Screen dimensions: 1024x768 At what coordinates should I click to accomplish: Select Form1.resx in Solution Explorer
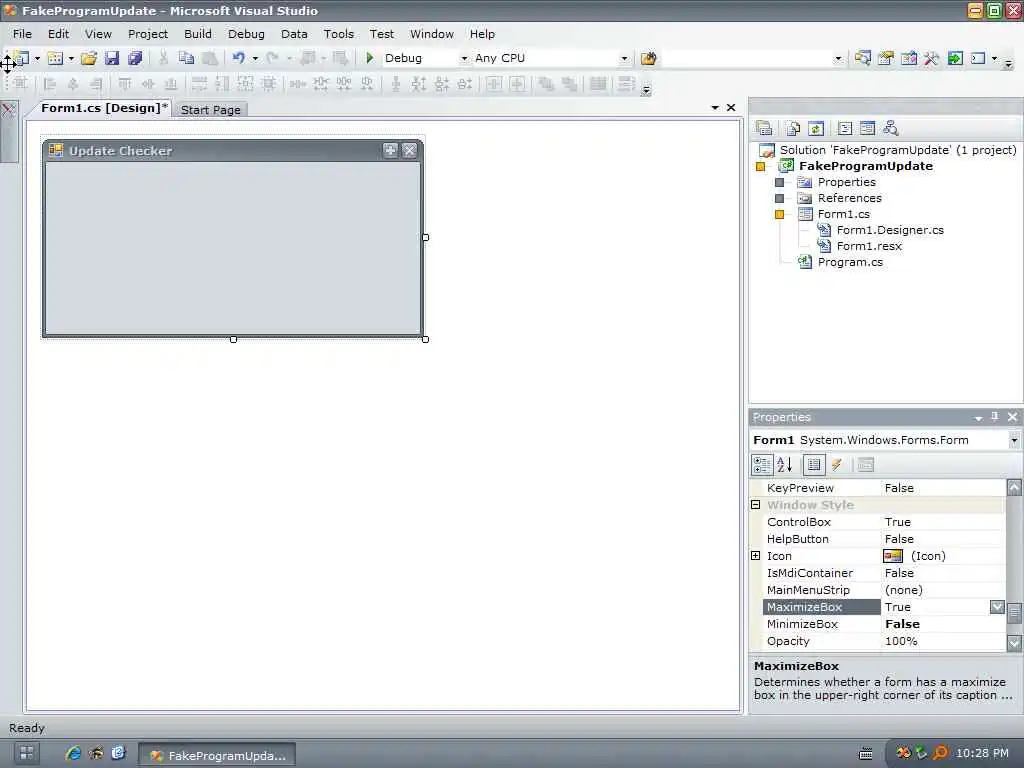(x=869, y=246)
